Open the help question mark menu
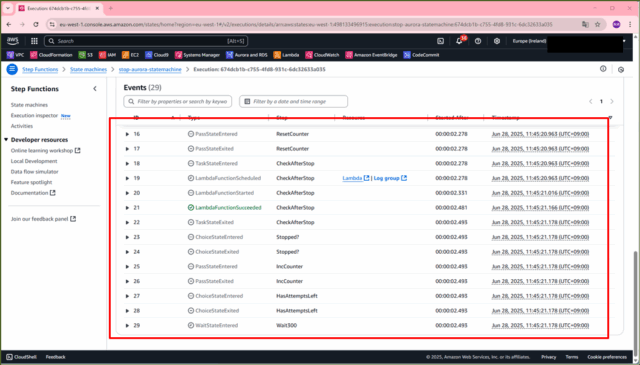The height and width of the screenshot is (365, 640). tap(478, 41)
